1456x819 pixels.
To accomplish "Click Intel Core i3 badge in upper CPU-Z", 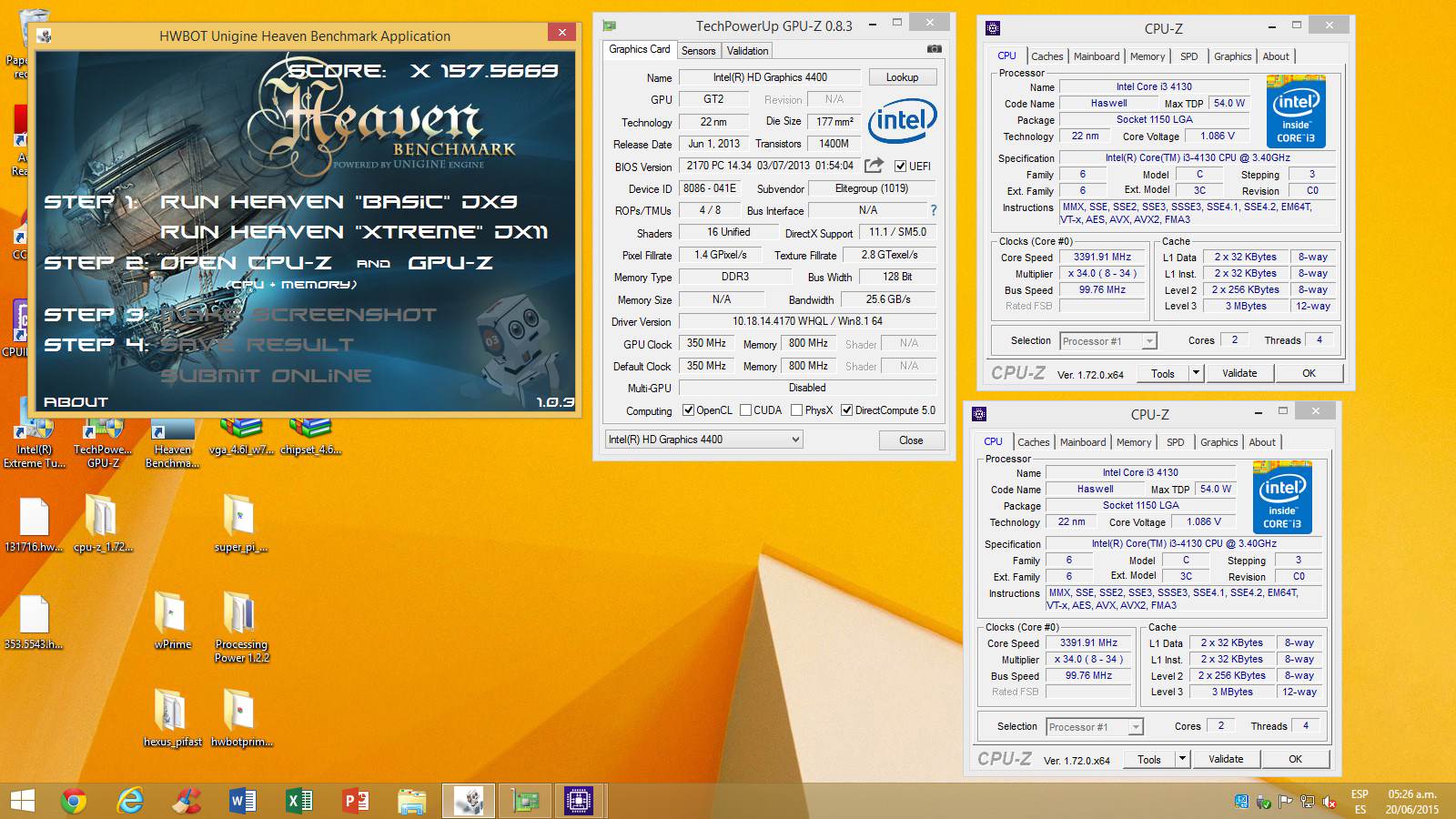I will point(1296,113).
